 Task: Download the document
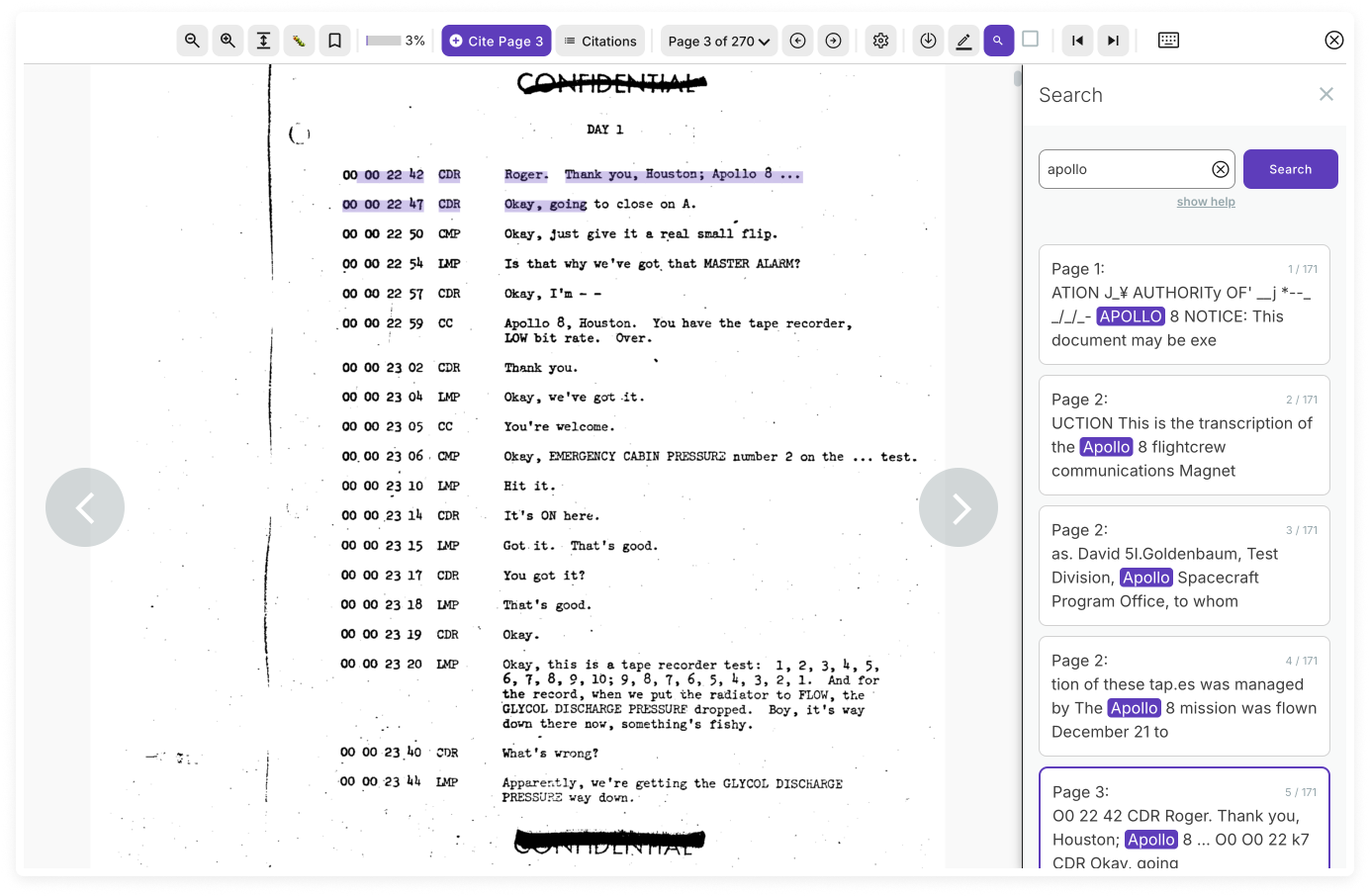(928, 41)
